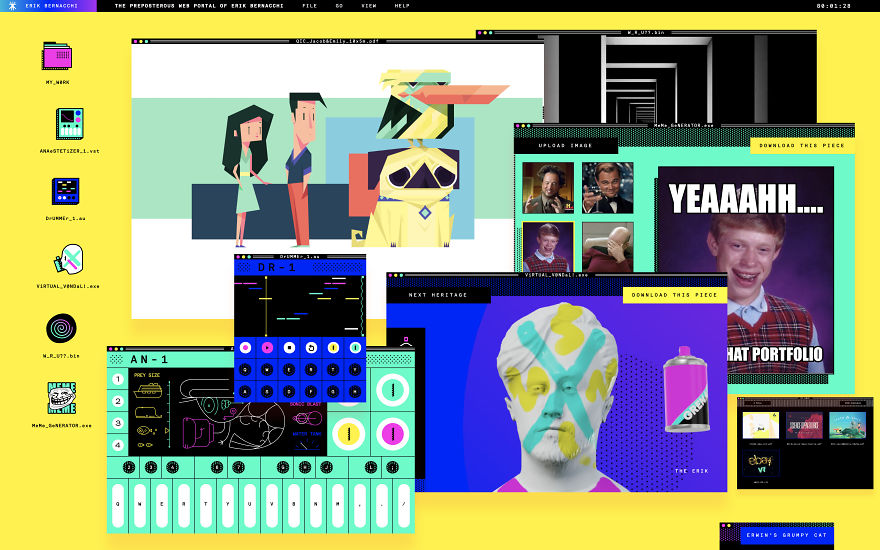Select preset 1 in AN-1 synth

tap(118, 379)
